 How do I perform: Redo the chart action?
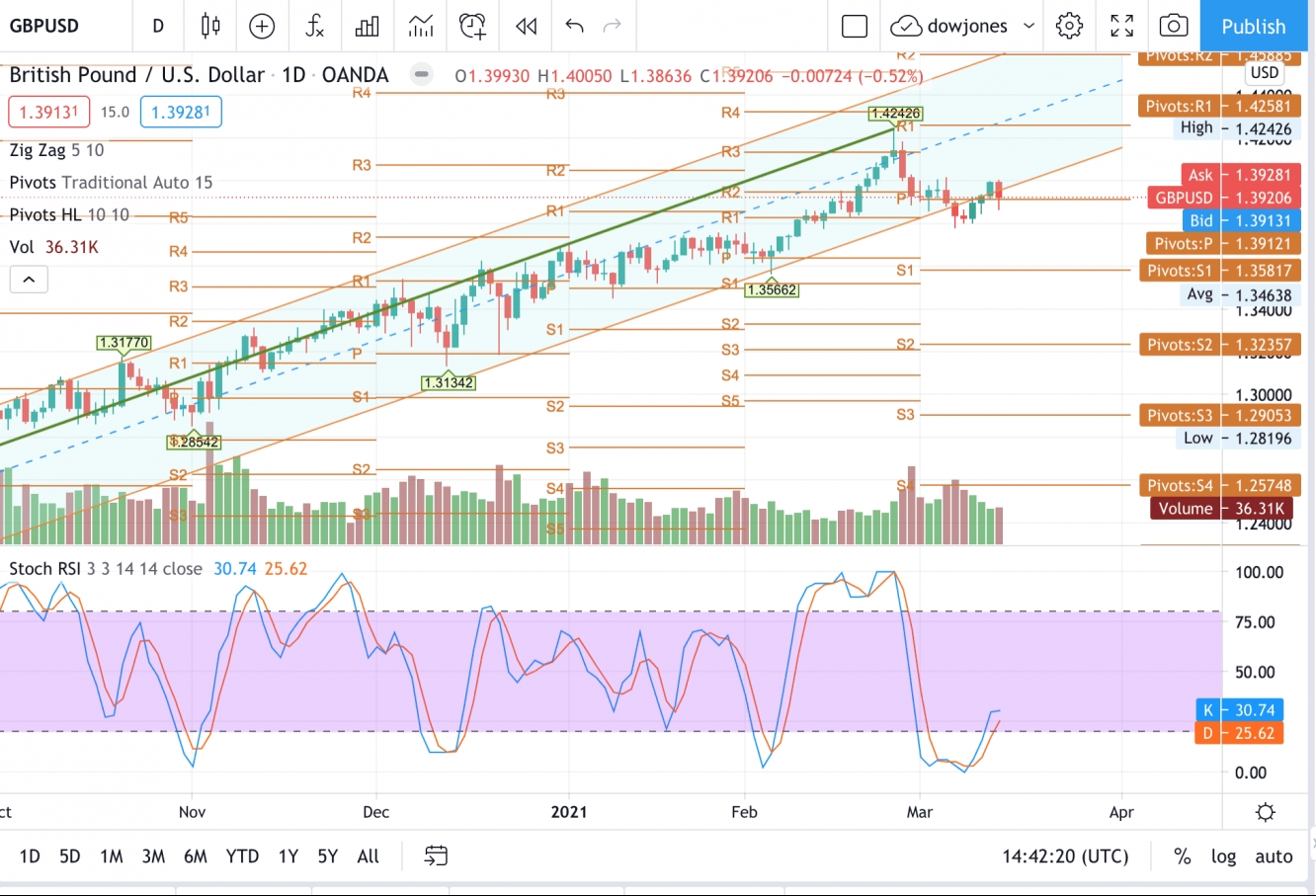coord(613,26)
